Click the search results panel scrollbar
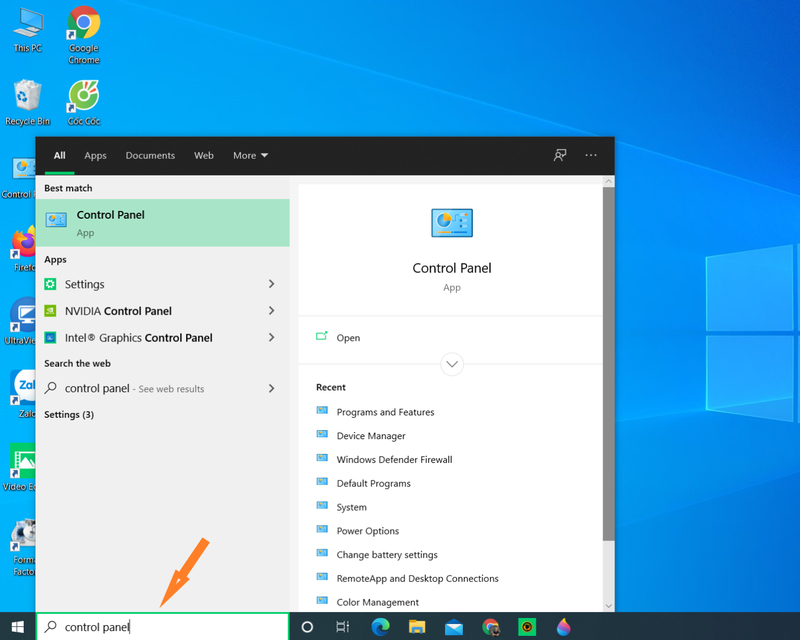Image resolution: width=800 pixels, height=640 pixels. (608, 360)
